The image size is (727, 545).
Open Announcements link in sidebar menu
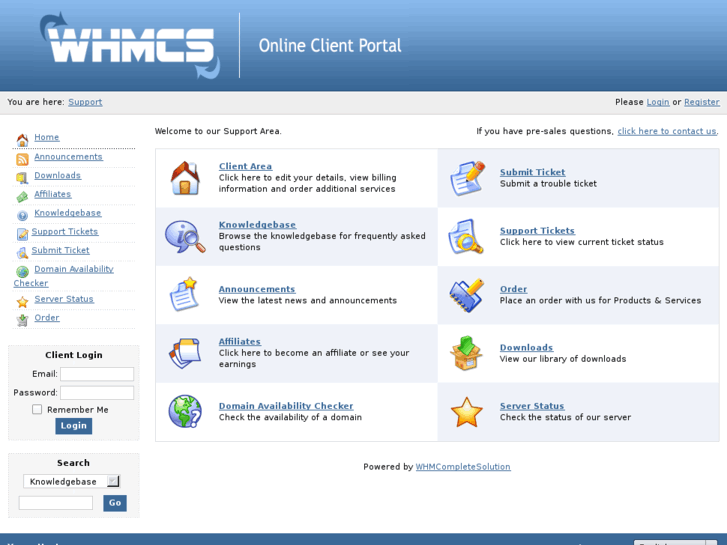click(x=68, y=157)
